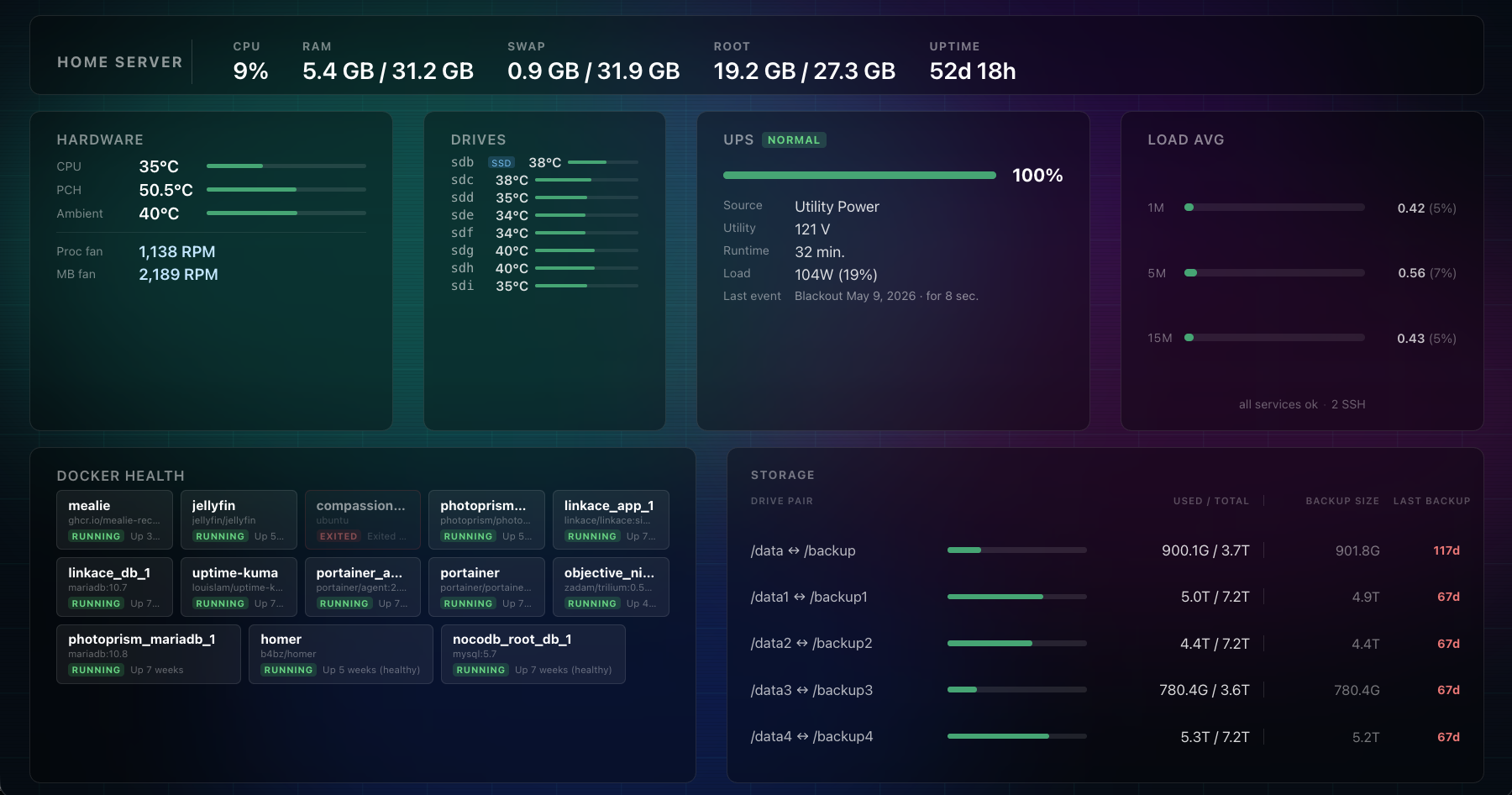
Task: Click the /data usage bar
Action: point(1017,550)
